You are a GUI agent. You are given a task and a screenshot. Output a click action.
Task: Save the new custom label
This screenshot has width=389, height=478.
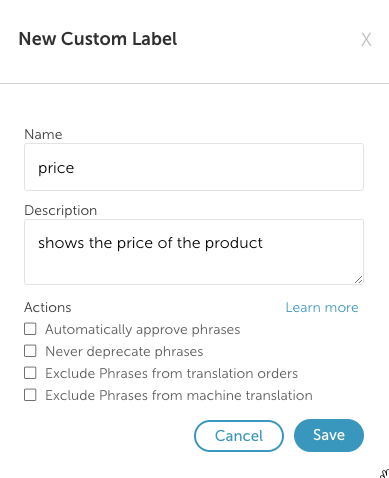pos(329,435)
